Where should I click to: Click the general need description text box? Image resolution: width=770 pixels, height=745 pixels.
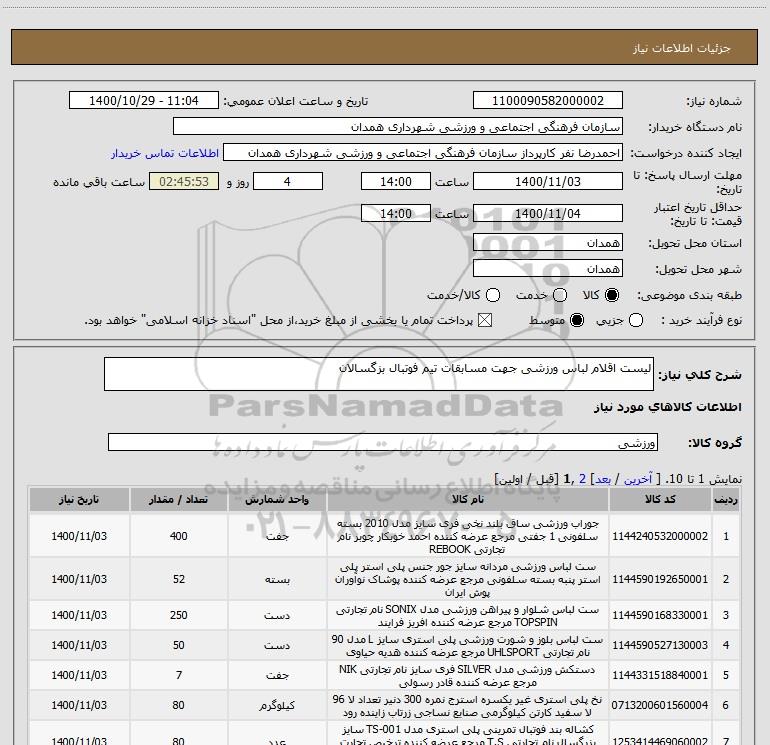tap(379, 374)
